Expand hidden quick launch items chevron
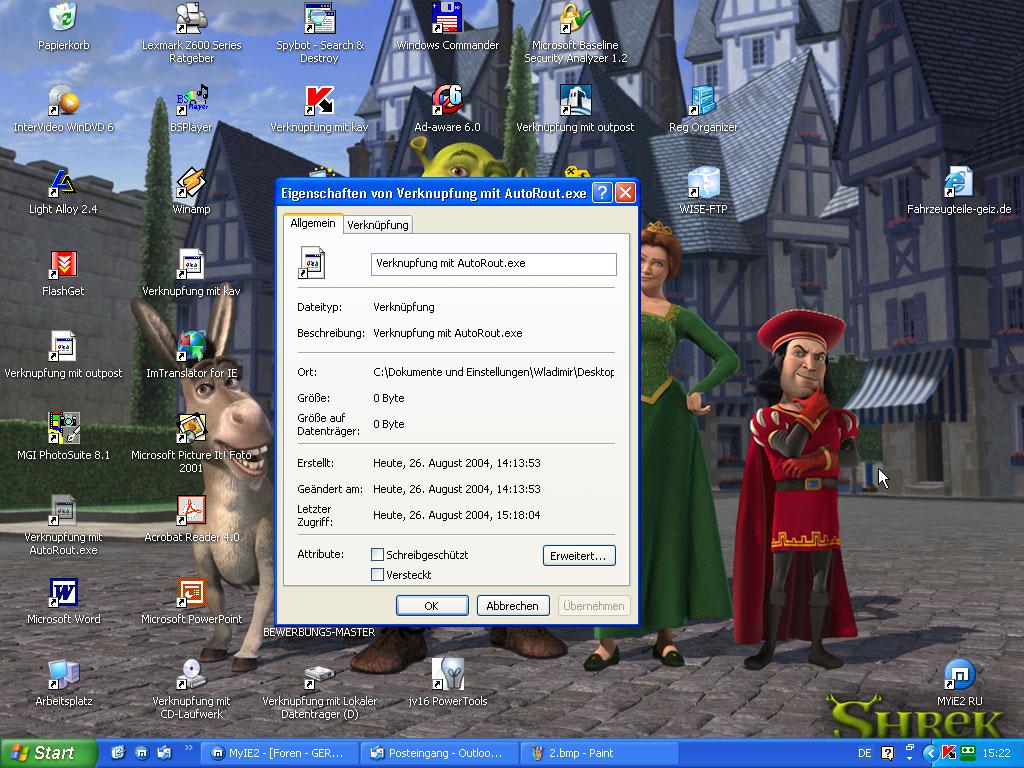This screenshot has width=1024, height=768. [x=189, y=748]
